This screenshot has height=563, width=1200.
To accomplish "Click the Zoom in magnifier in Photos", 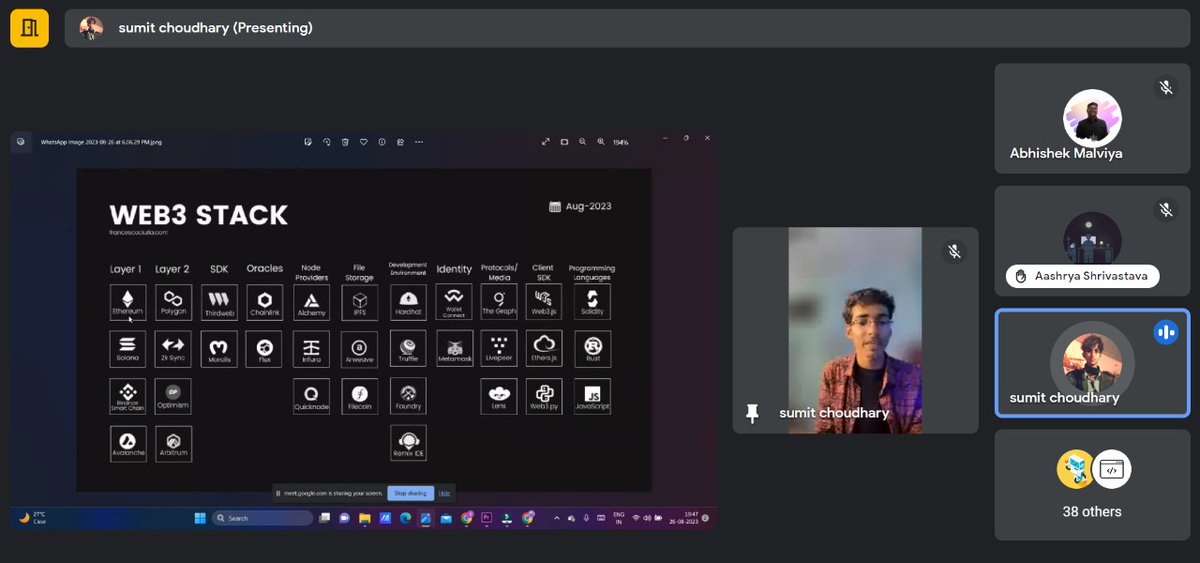I will pos(601,142).
